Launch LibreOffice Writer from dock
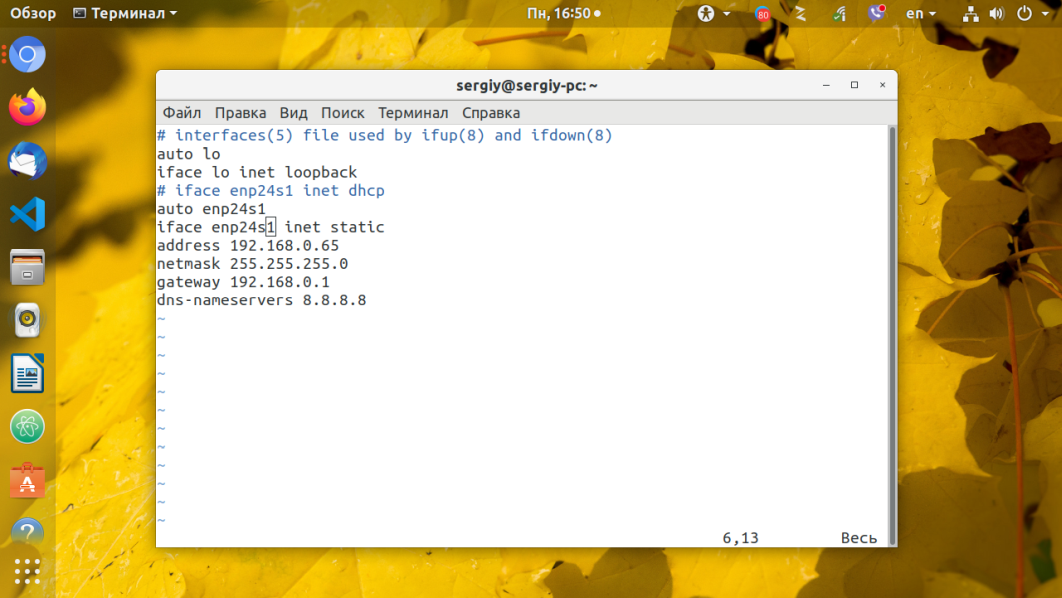The width and height of the screenshot is (1062, 598). 28,374
